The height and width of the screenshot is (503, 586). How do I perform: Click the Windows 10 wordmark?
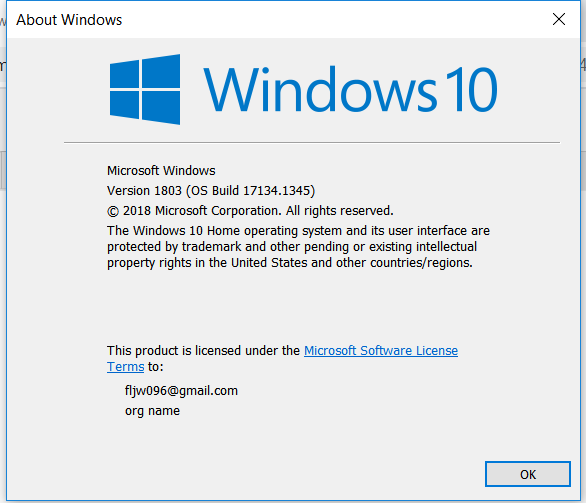[x=350, y=90]
